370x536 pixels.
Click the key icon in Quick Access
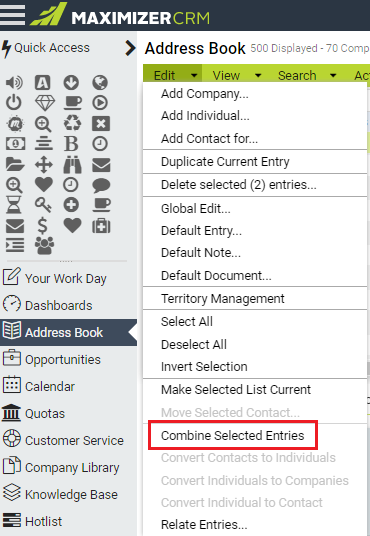click(x=43, y=205)
